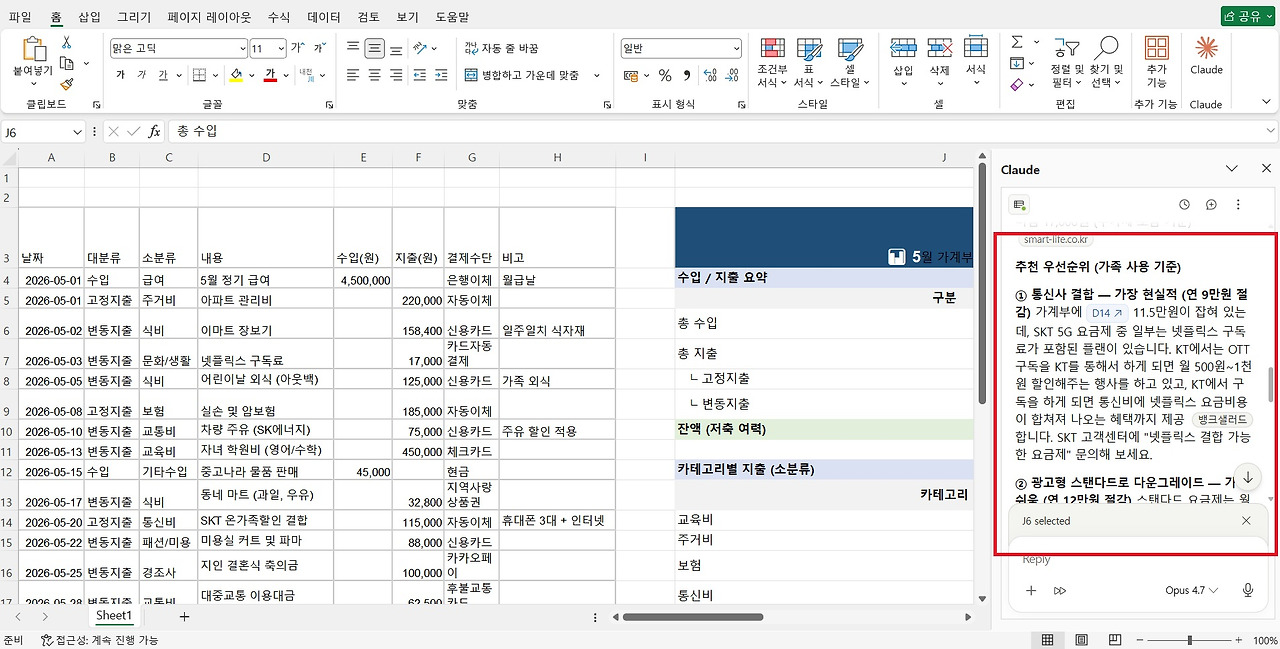The image size is (1280, 649).
Task: Apply right text alignment
Action: click(397, 75)
